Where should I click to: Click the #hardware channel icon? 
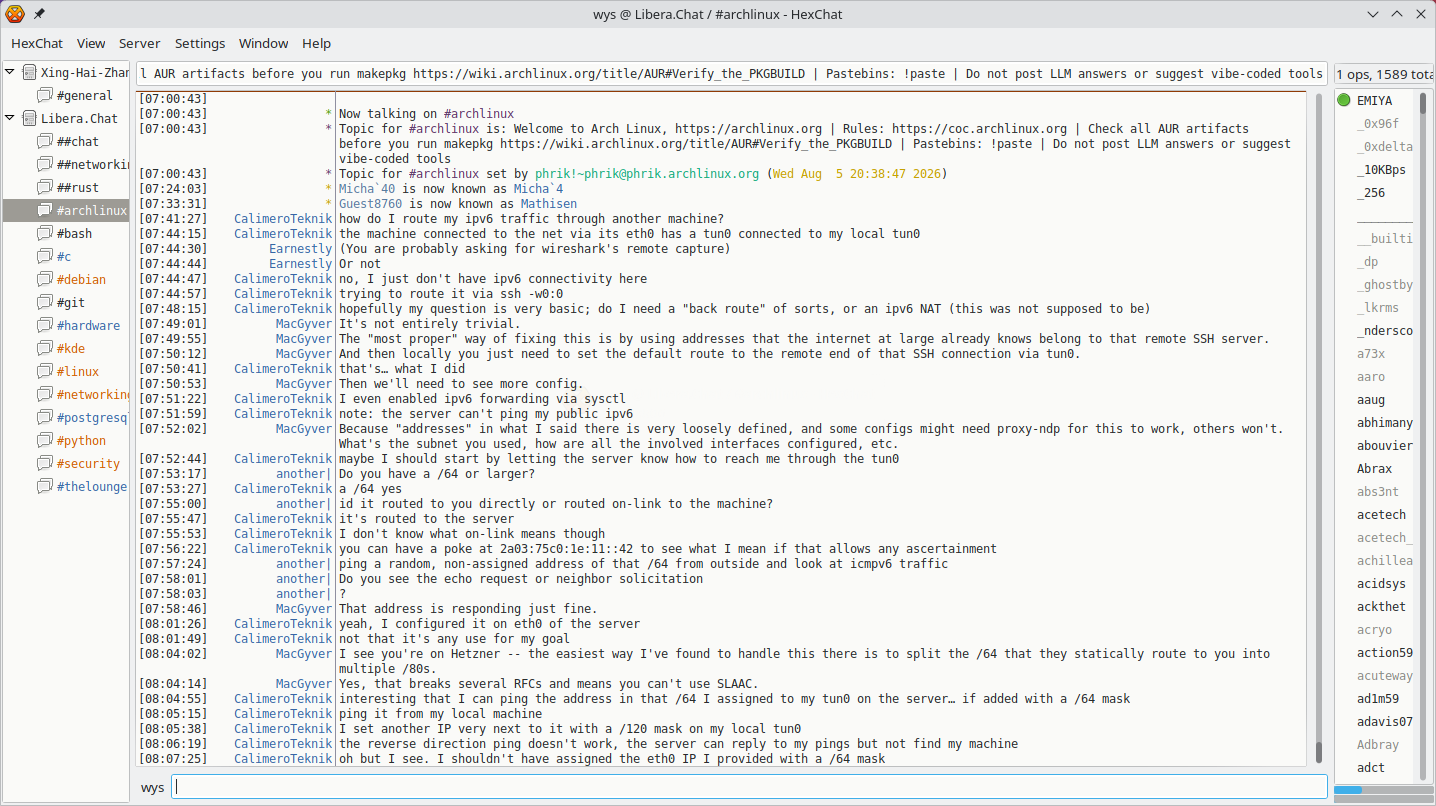click(x=45, y=326)
